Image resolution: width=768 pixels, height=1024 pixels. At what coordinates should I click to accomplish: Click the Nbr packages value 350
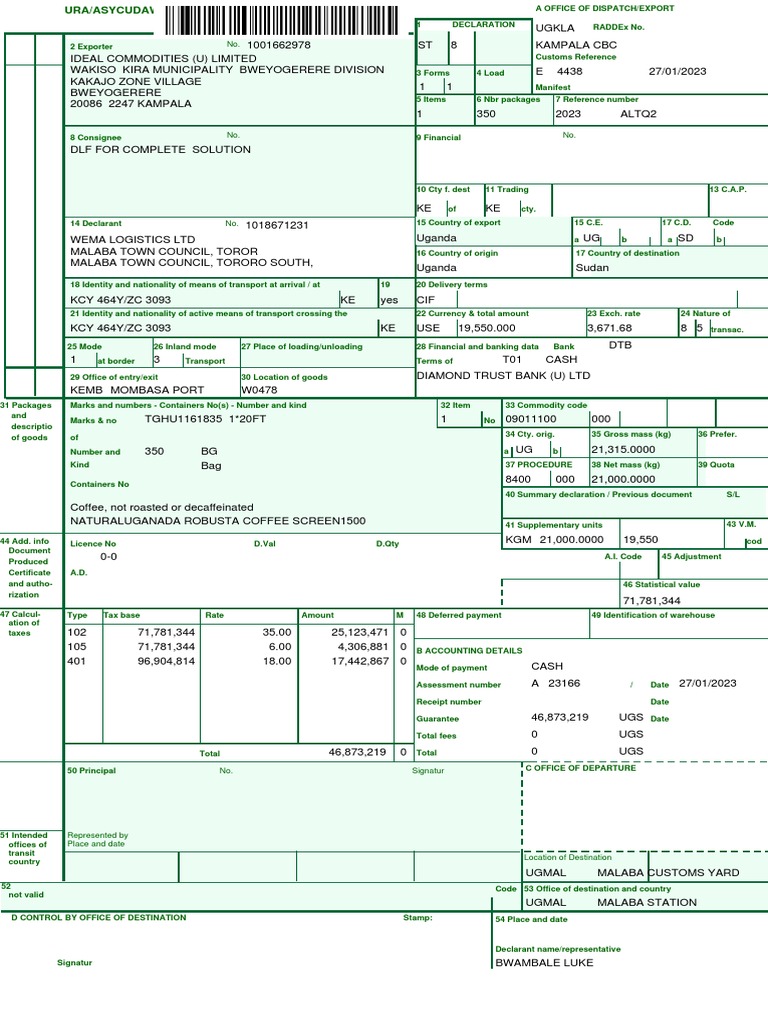(486, 114)
